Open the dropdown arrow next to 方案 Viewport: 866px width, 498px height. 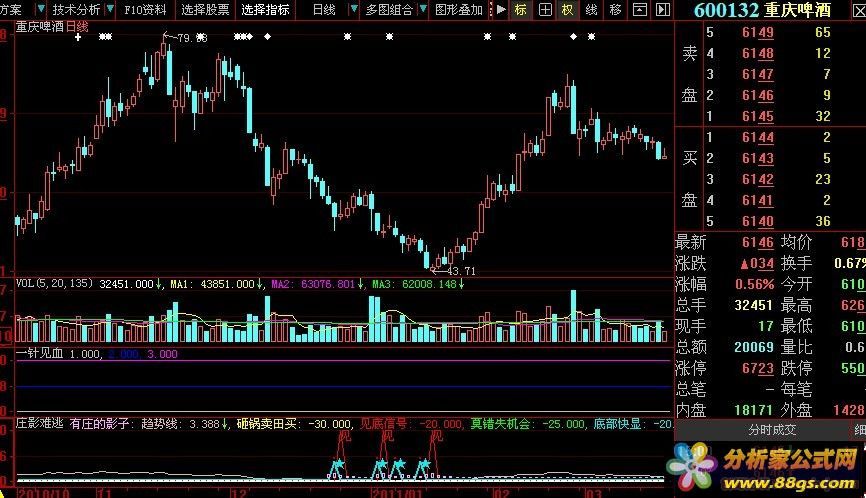[40, 9]
